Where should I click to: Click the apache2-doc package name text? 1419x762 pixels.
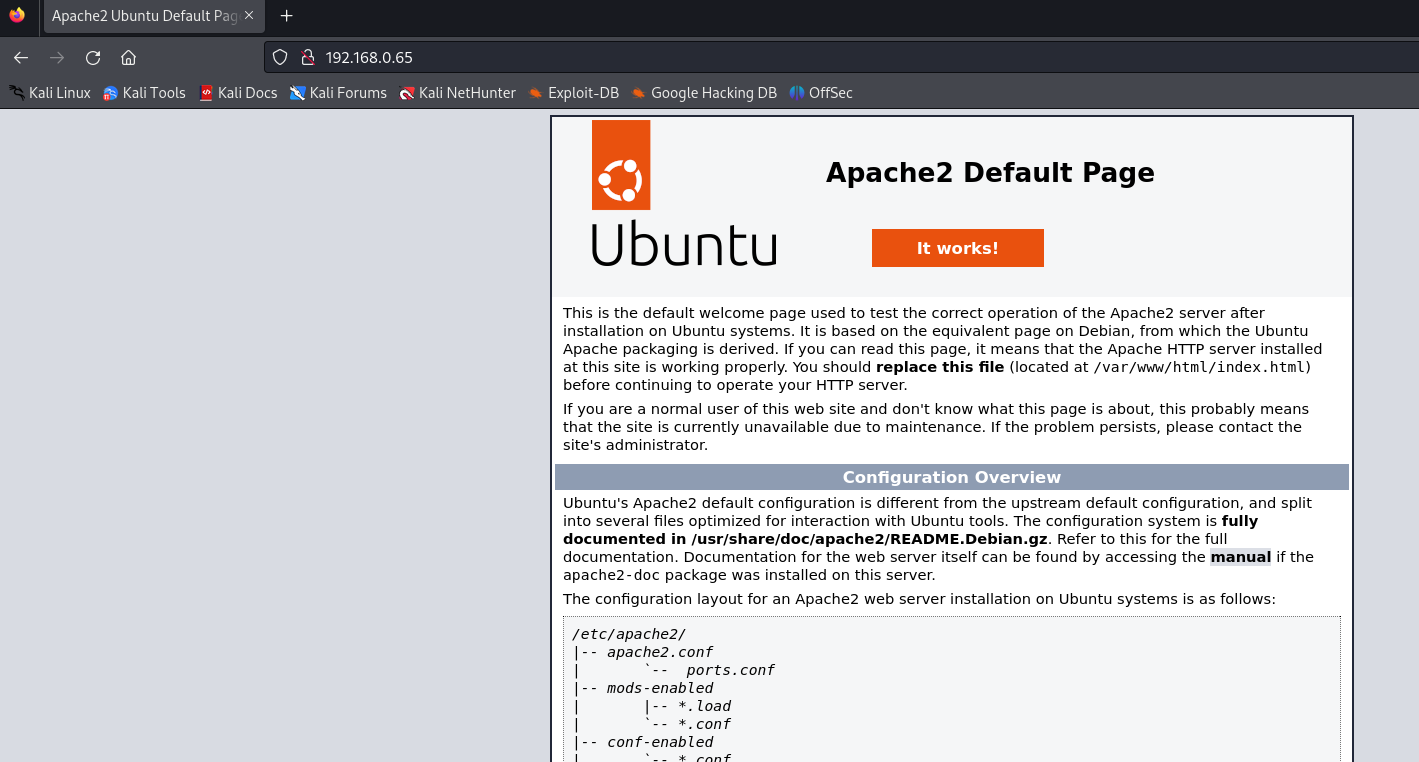point(611,575)
